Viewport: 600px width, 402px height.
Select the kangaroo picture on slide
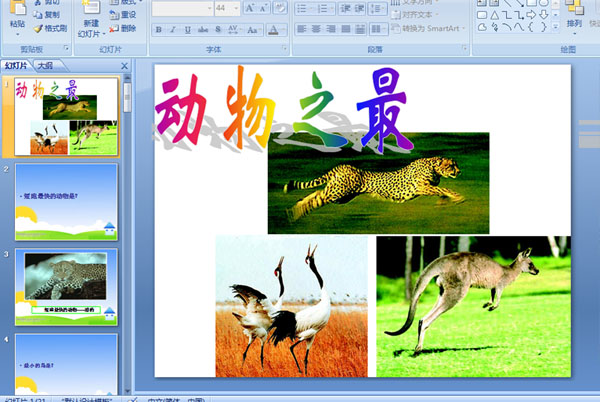474,306
